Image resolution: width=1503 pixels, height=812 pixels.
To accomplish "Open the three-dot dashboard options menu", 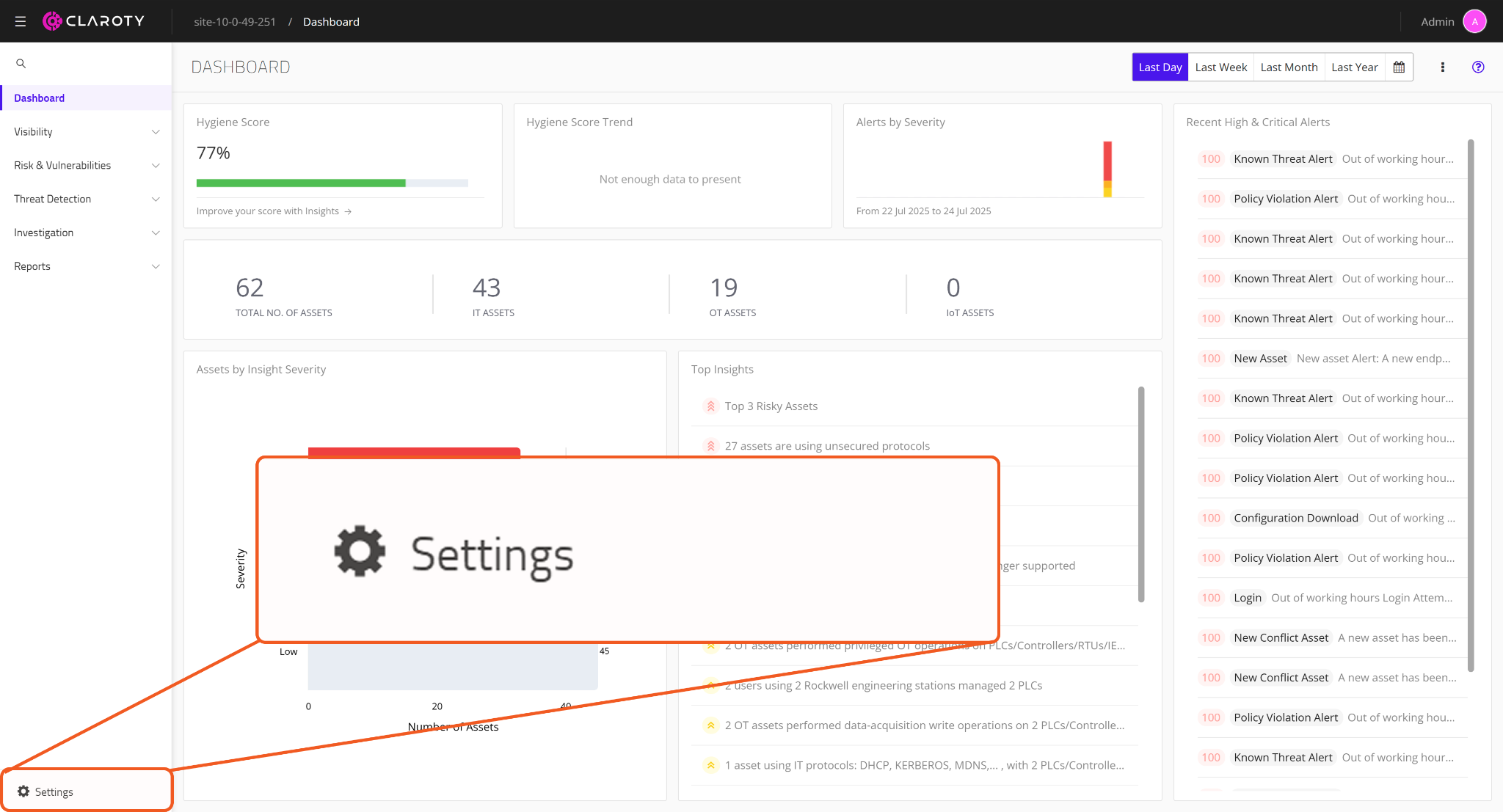I will pyautogui.click(x=1442, y=67).
